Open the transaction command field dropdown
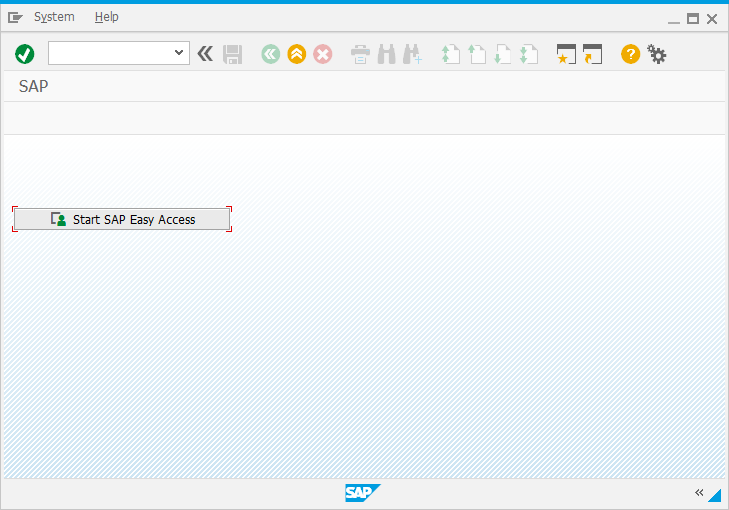This screenshot has width=729, height=510. click(179, 53)
